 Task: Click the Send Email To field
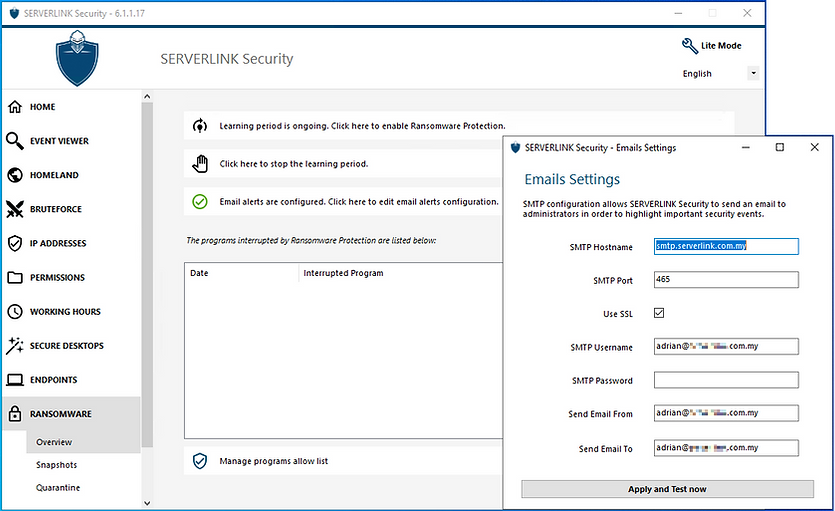[726, 448]
